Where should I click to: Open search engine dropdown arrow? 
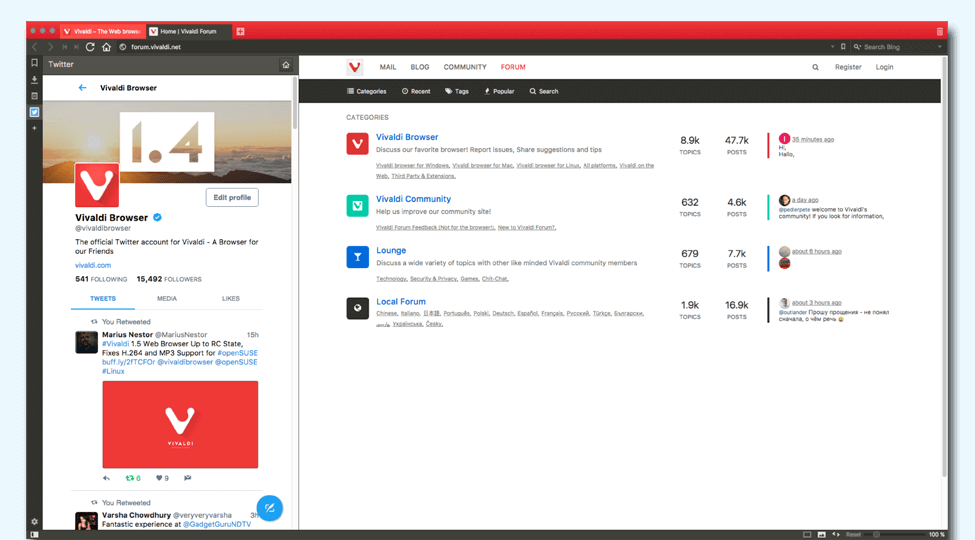coord(940,47)
